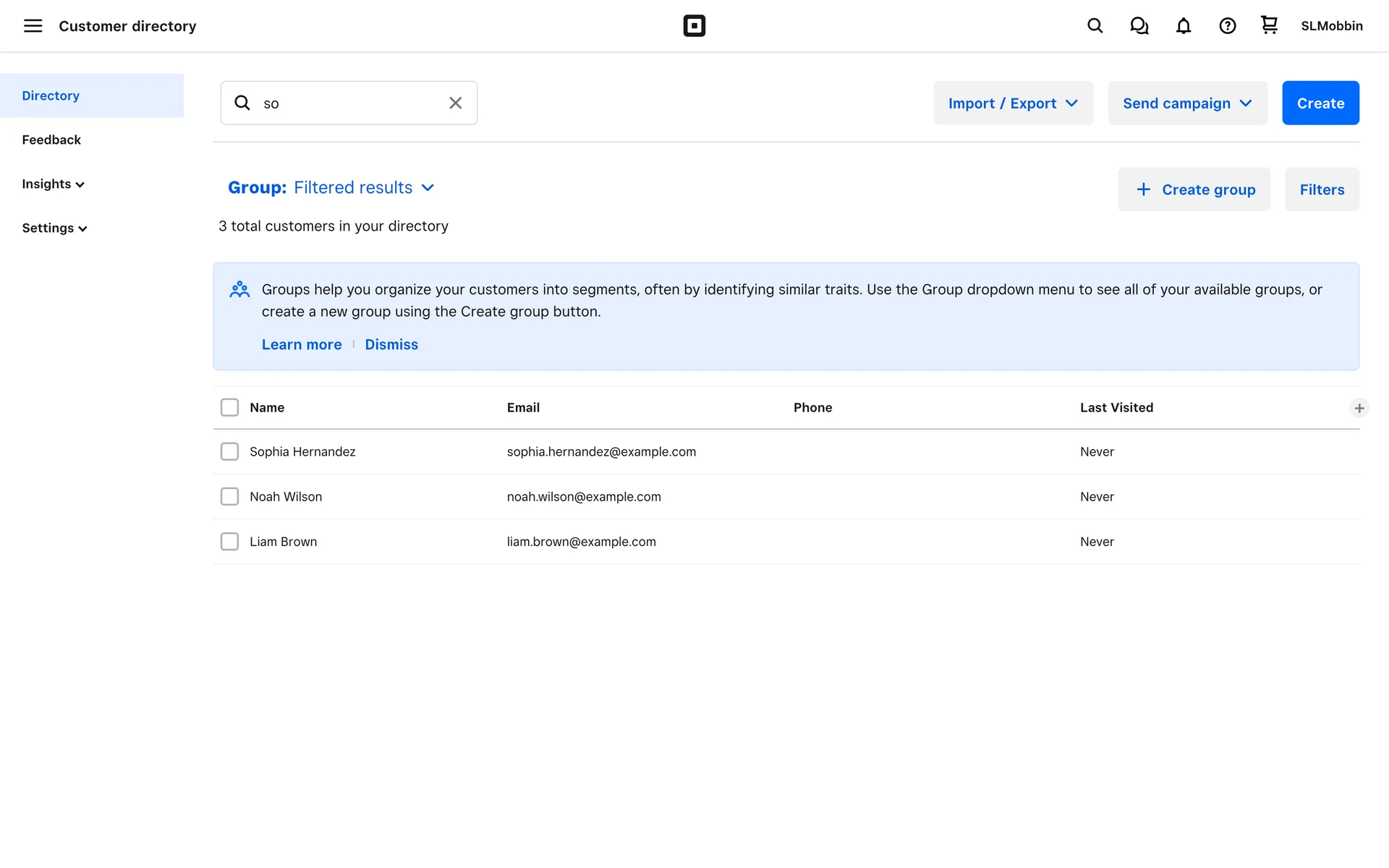Open the help question mark icon

coord(1227,26)
